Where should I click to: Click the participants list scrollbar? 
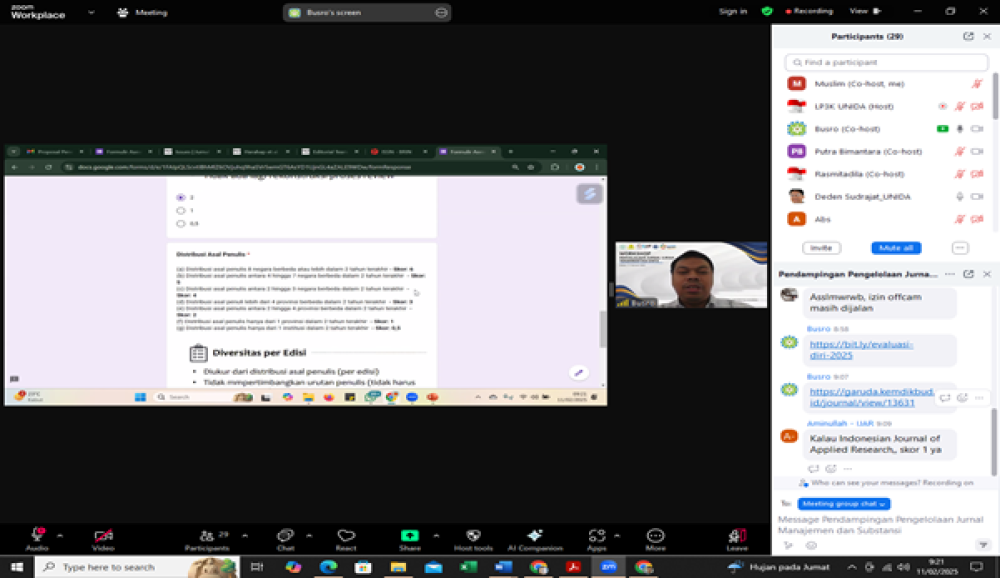(x=995, y=96)
